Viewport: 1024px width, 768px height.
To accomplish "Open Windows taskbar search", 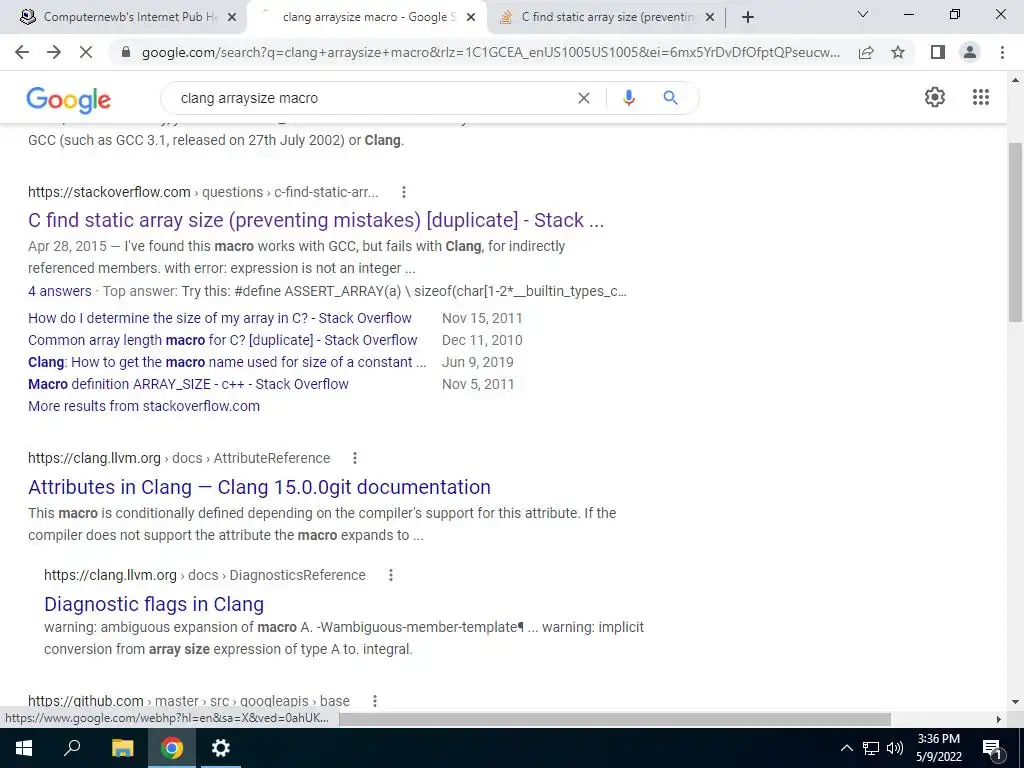I will (x=72, y=748).
